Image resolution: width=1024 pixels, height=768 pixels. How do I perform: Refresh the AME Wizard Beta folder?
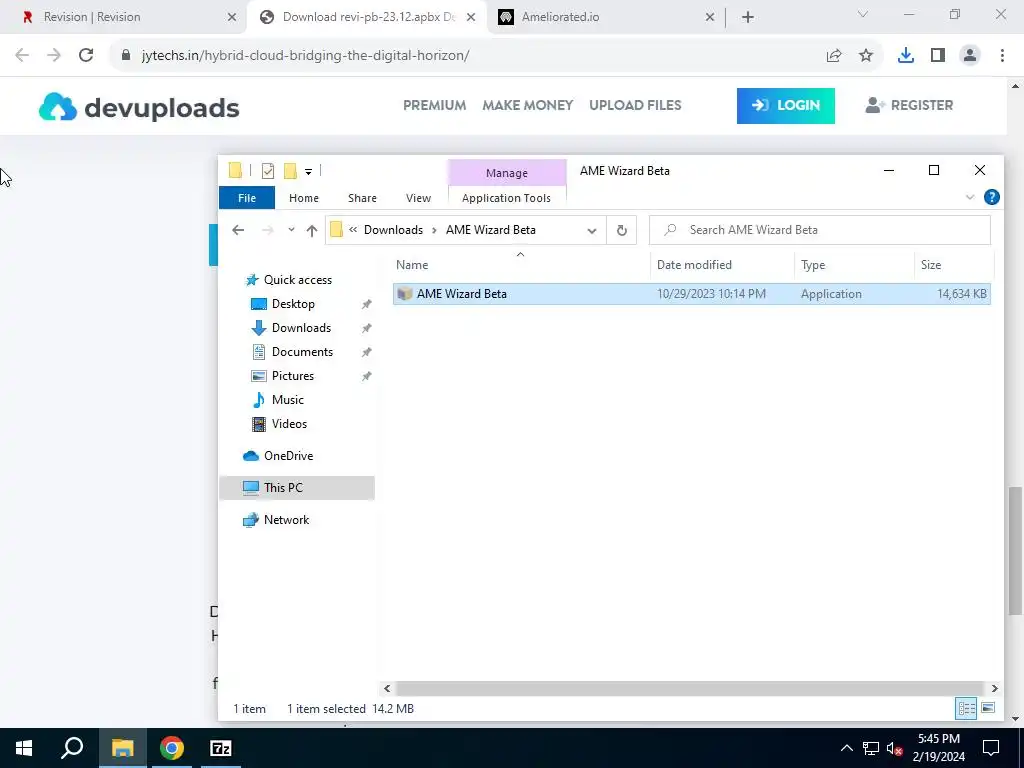[622, 230]
